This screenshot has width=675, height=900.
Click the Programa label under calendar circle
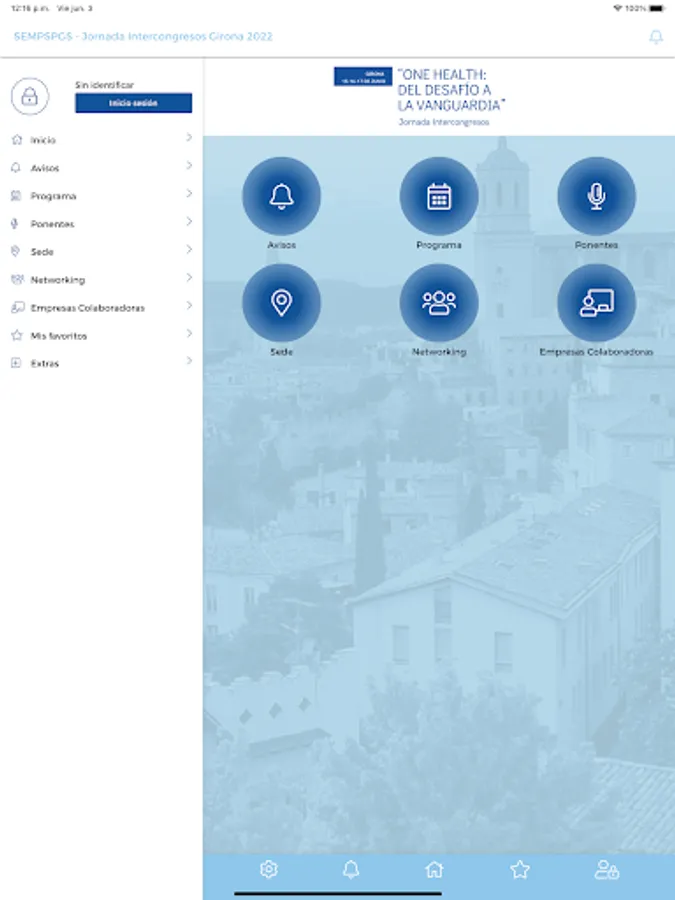(x=439, y=245)
